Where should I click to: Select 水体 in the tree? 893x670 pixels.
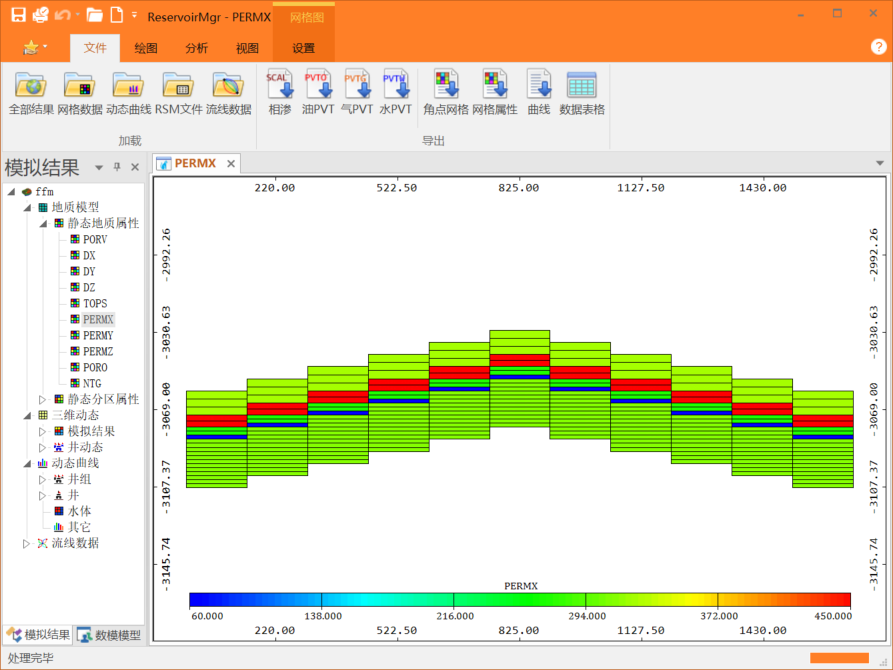click(79, 511)
